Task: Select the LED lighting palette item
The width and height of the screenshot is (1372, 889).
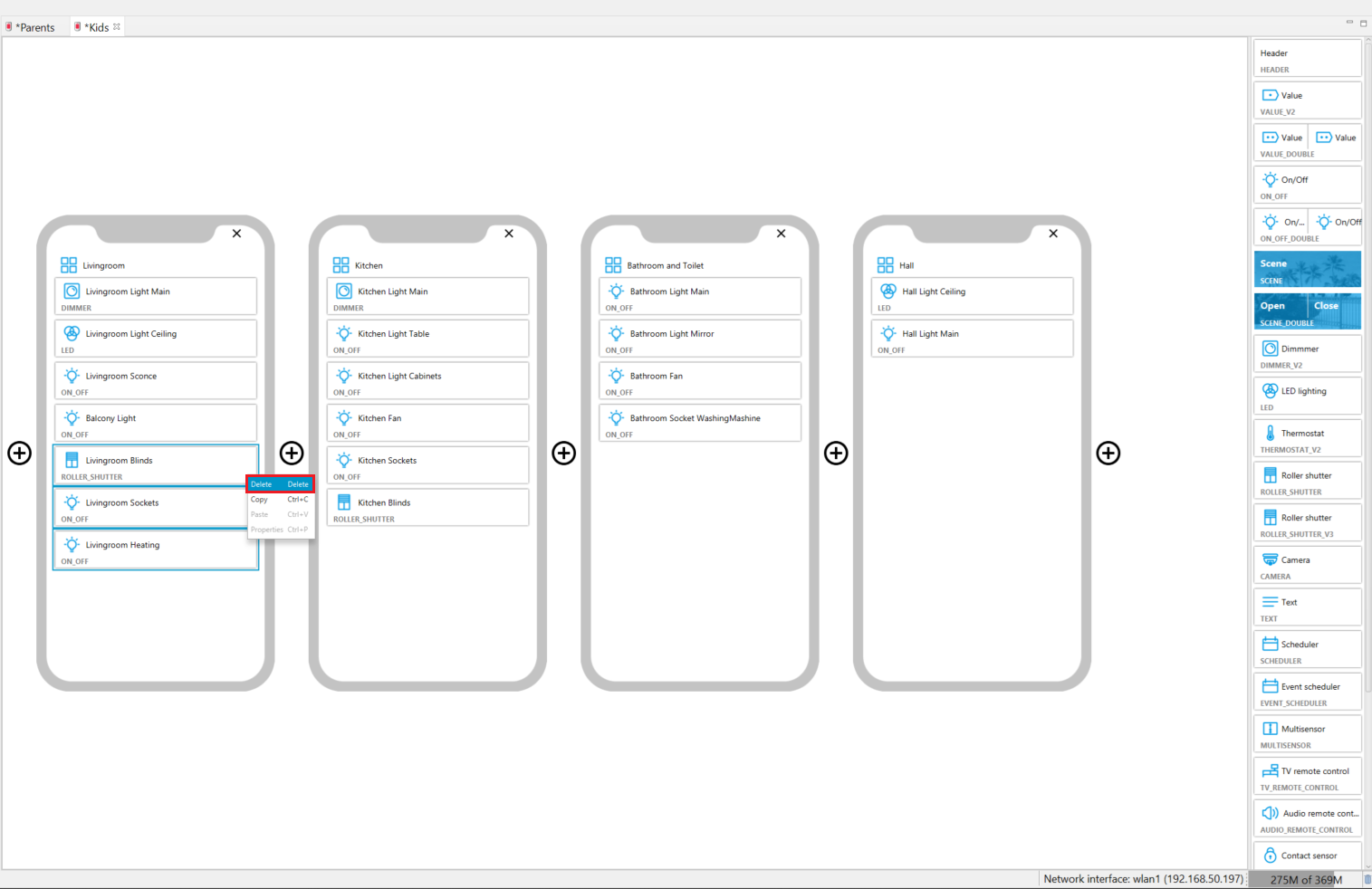Action: (1307, 396)
